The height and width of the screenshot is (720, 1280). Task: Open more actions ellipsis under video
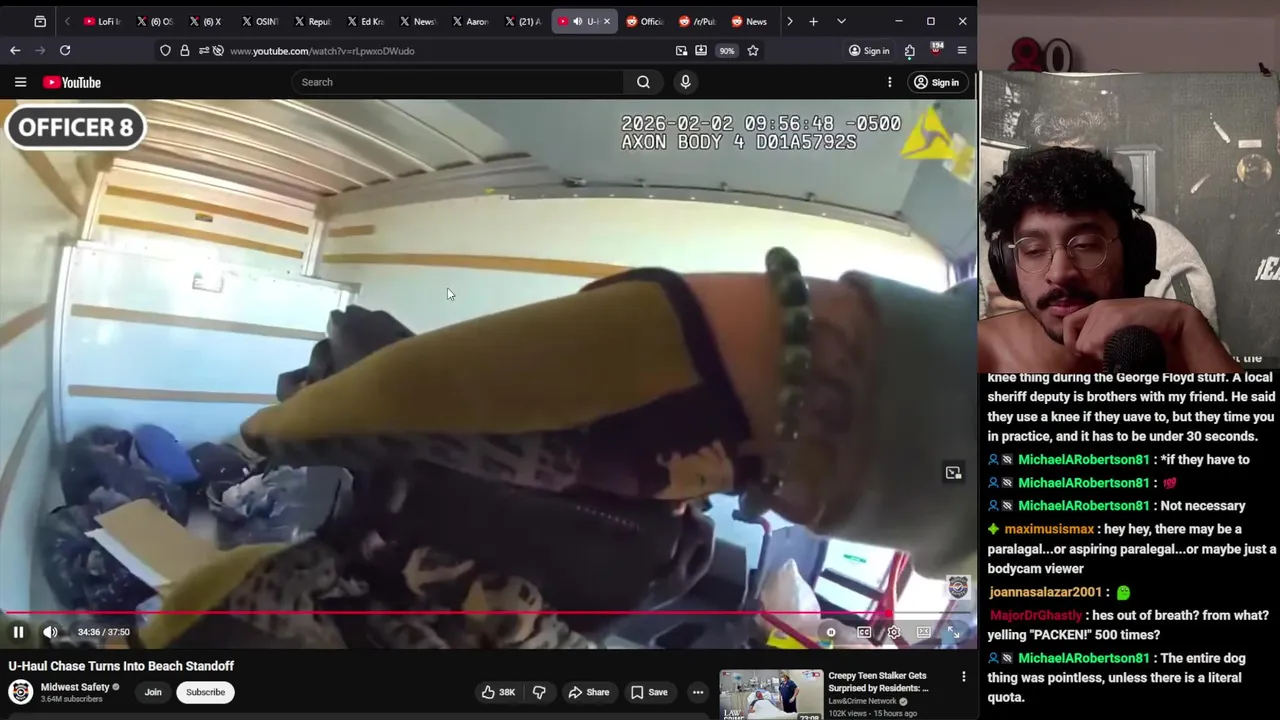tap(698, 692)
